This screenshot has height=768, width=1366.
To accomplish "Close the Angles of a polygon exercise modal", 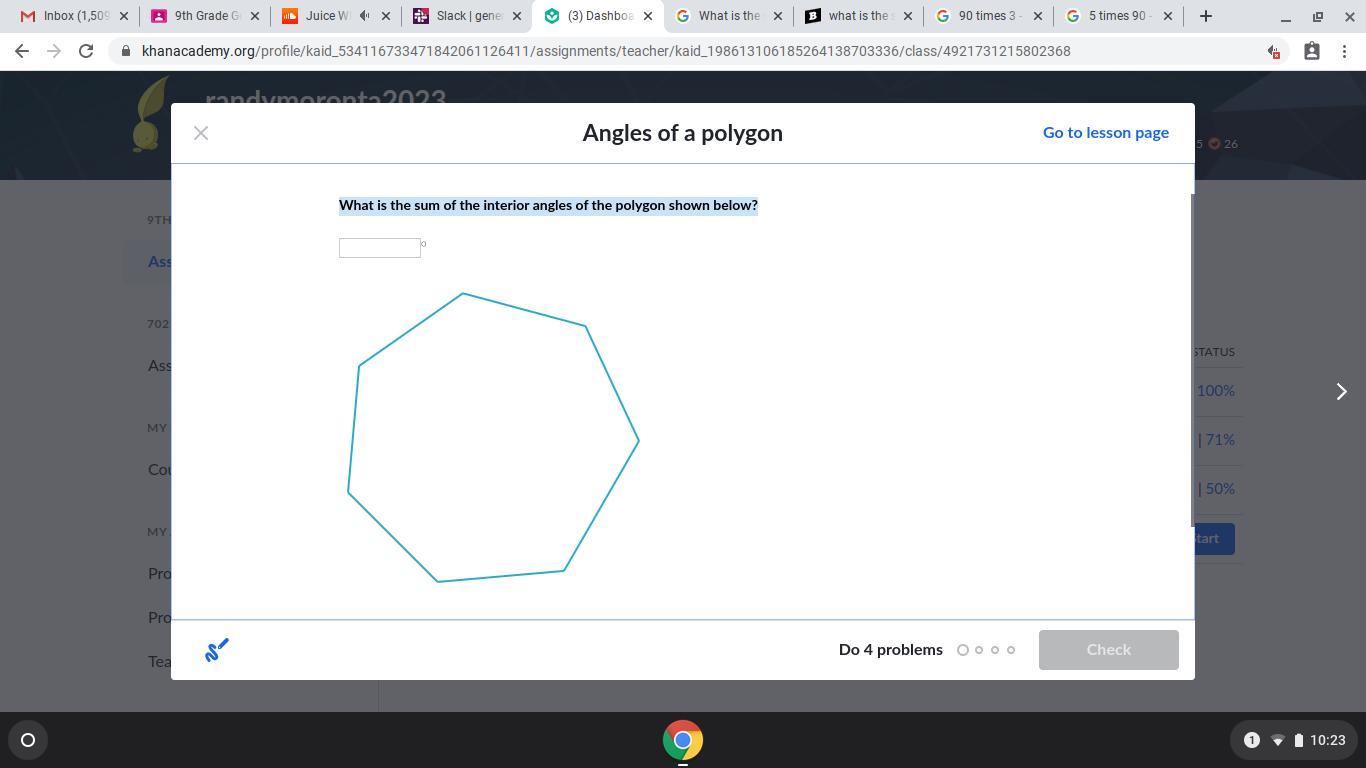I will click(x=201, y=133).
